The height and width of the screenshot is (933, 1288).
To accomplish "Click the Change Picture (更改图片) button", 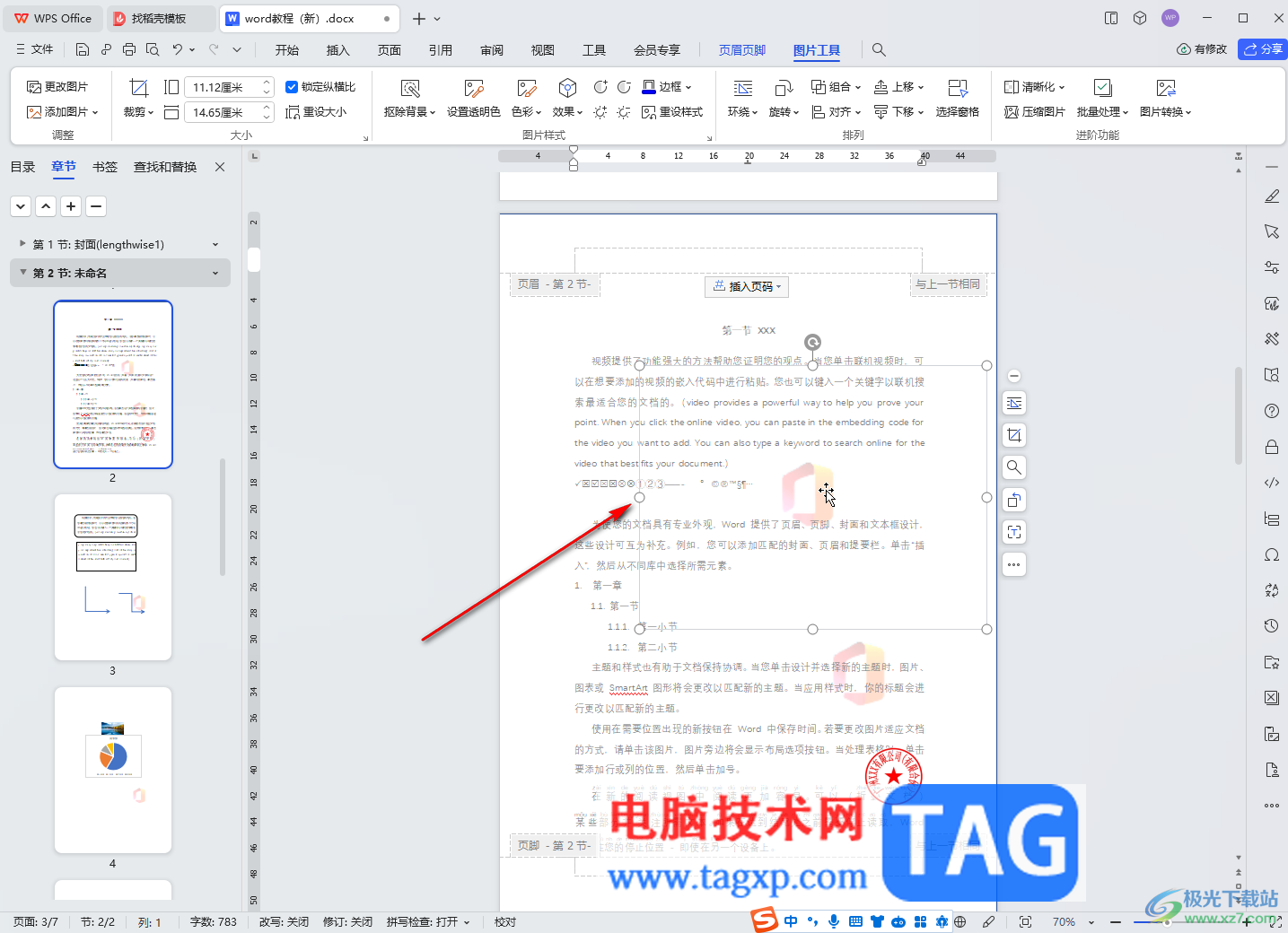I will coord(57,87).
